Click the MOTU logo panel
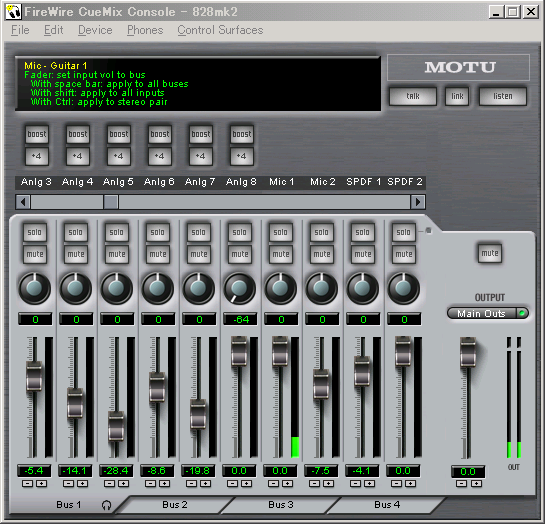This screenshot has width=545, height=524. pos(458,67)
